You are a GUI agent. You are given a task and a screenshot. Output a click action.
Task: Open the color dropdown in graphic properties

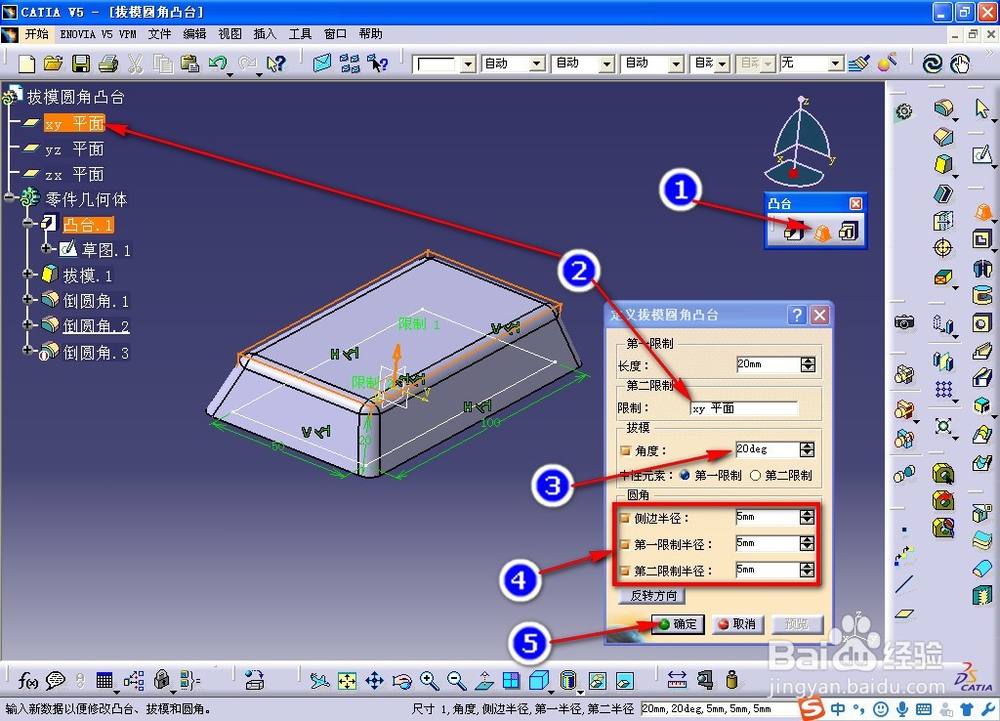pyautogui.click(x=469, y=64)
